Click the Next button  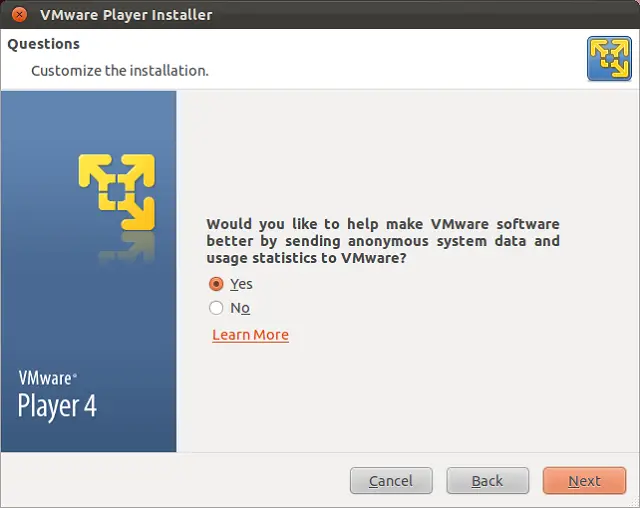coord(584,481)
